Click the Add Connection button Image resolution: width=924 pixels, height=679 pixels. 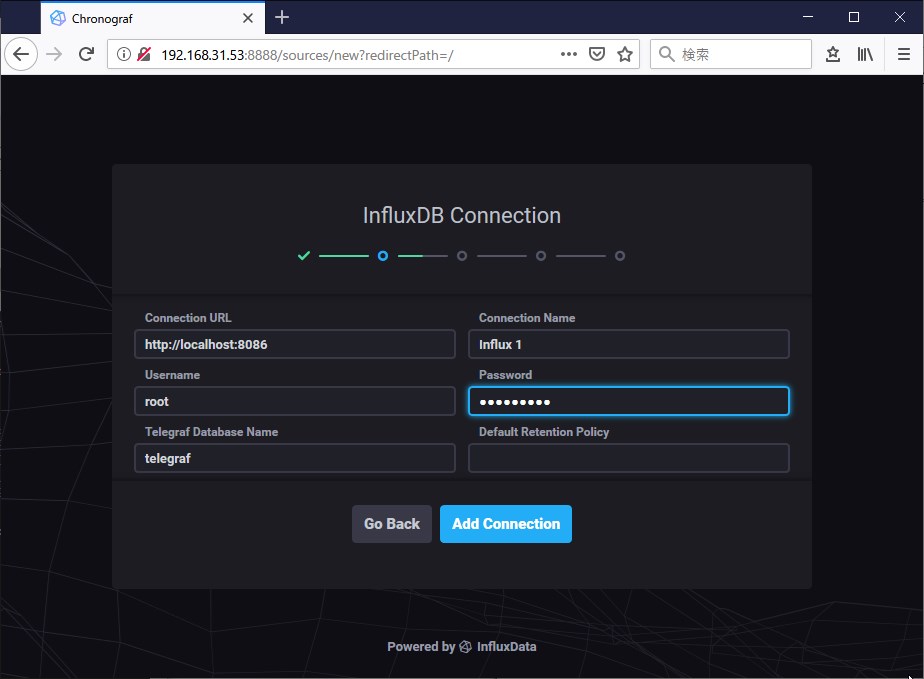click(x=506, y=523)
